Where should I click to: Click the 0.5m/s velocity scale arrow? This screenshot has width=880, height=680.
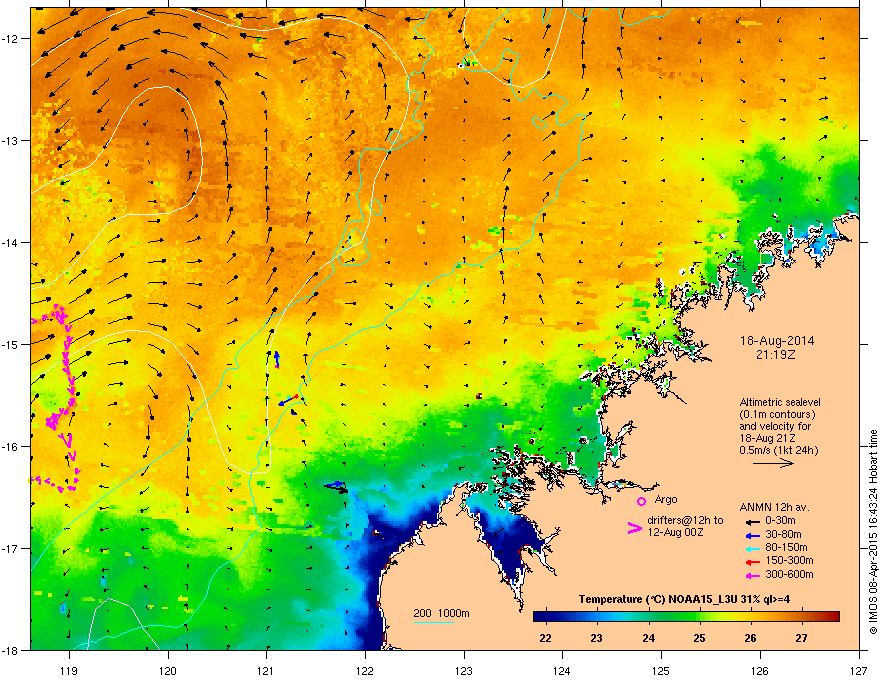point(773,463)
